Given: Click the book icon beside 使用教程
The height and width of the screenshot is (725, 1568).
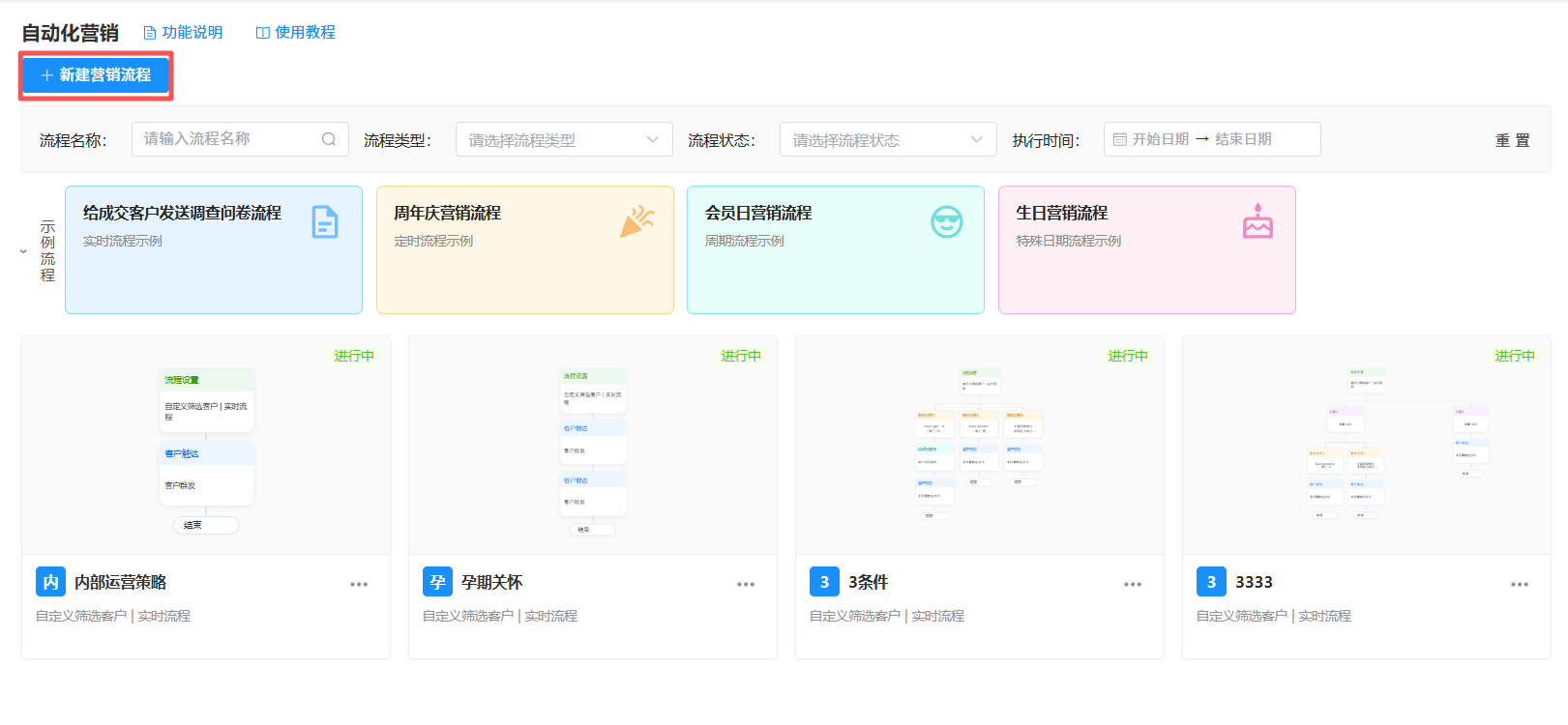Looking at the screenshot, I should (x=262, y=33).
